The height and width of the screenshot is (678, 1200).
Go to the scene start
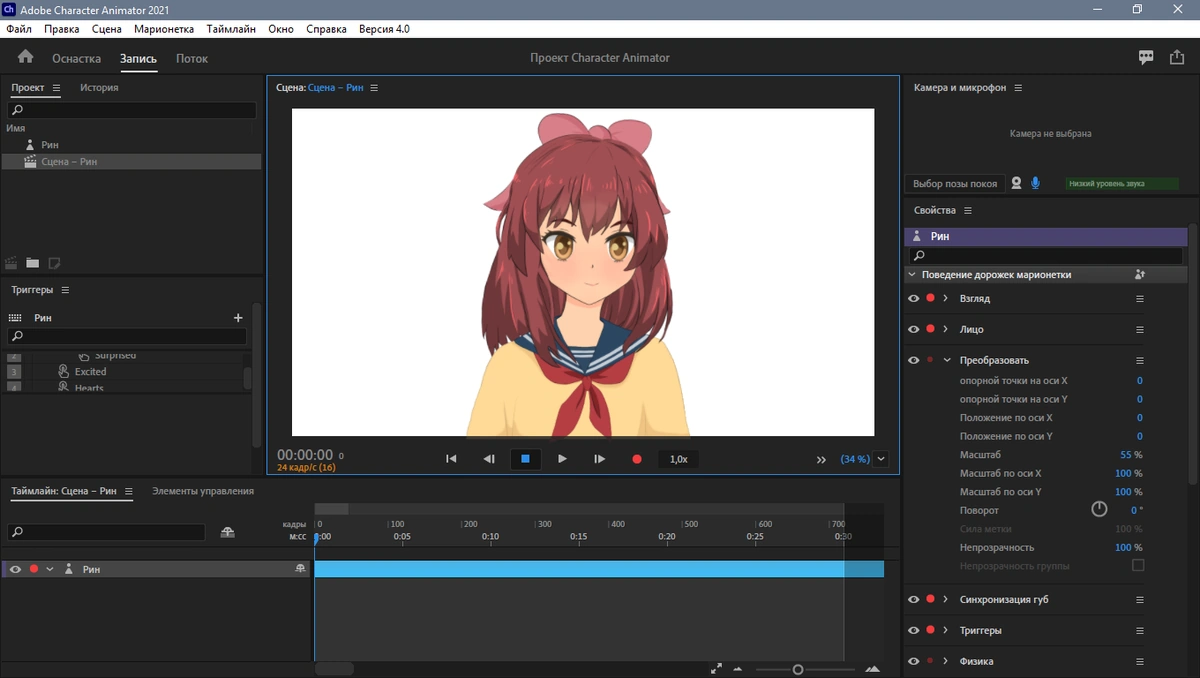coord(451,459)
